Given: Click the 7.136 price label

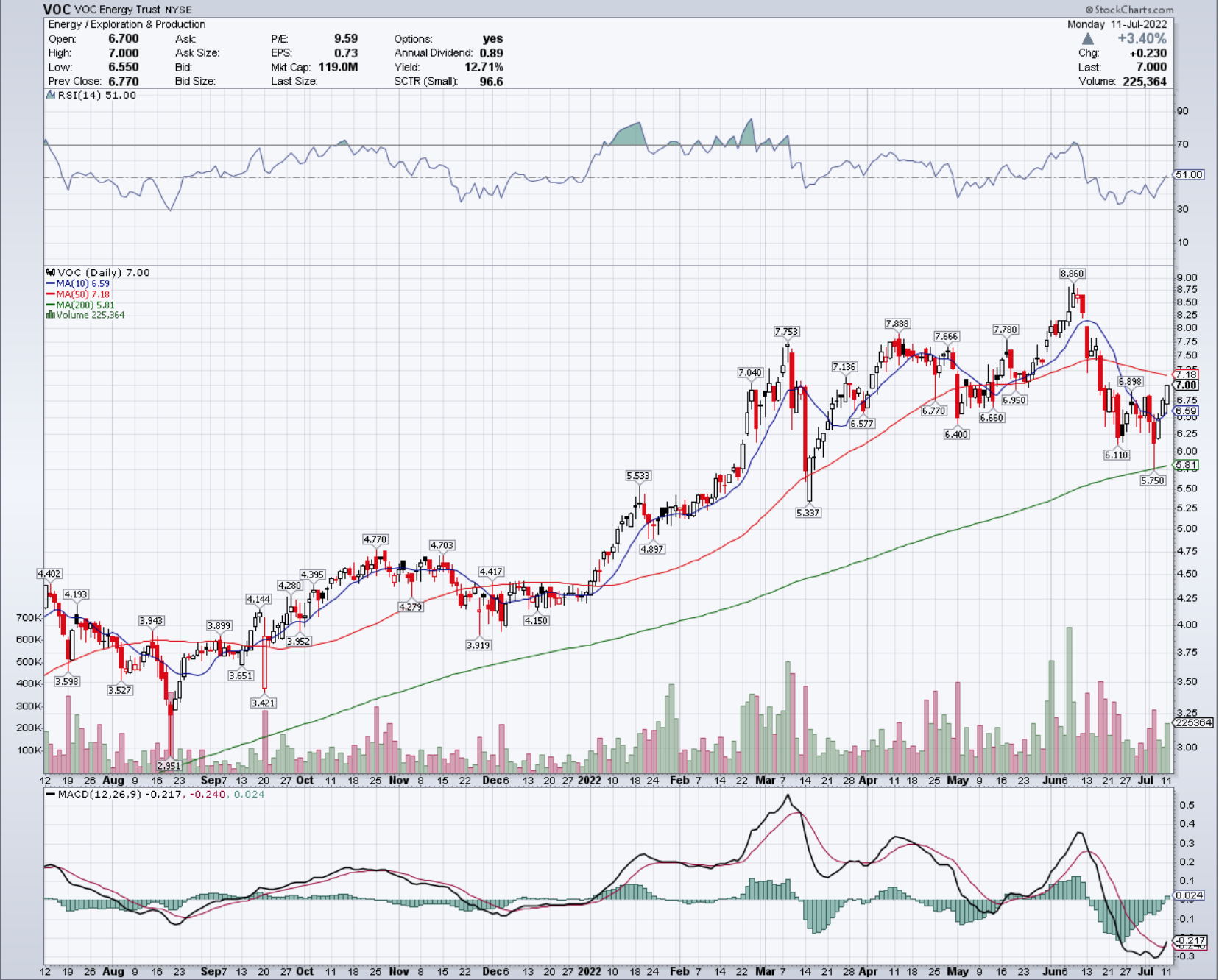Looking at the screenshot, I should pos(844,366).
